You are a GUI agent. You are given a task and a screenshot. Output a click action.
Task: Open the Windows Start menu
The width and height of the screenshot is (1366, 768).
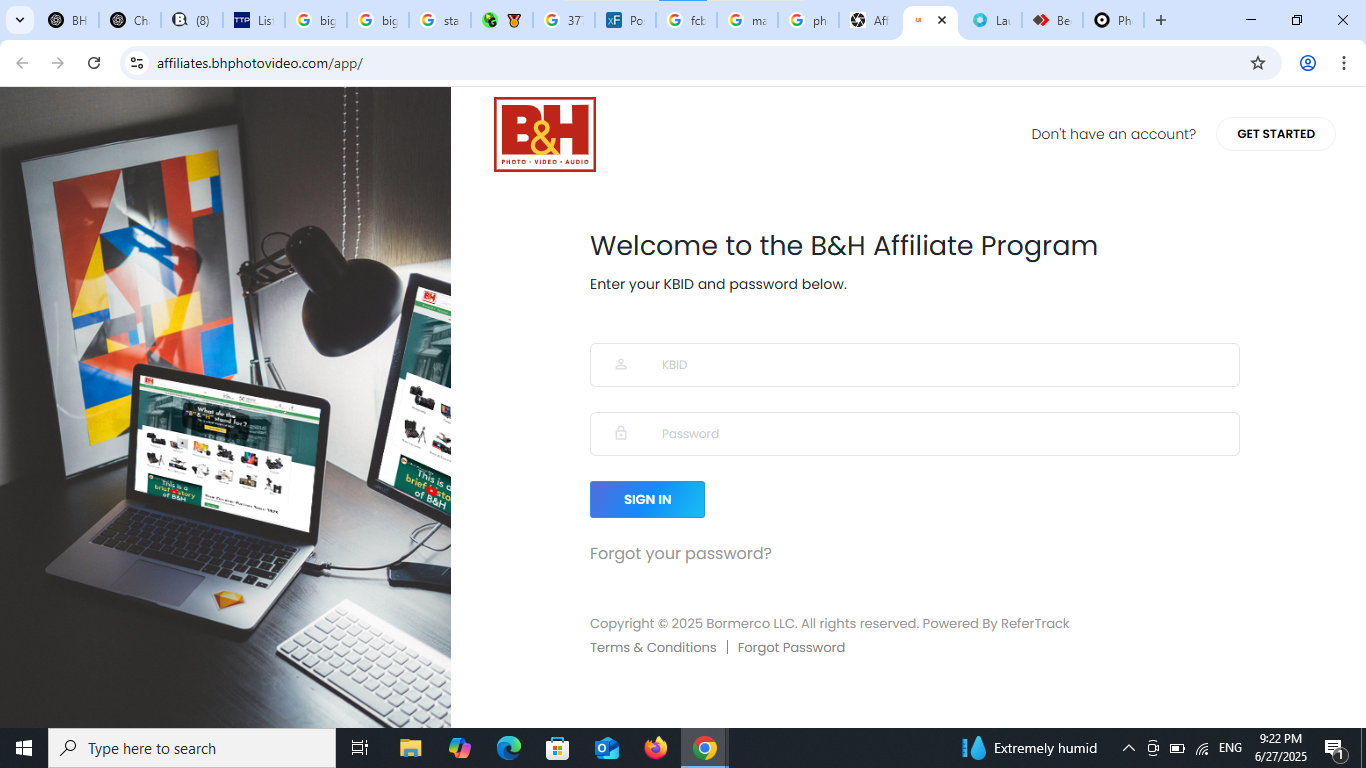point(24,748)
